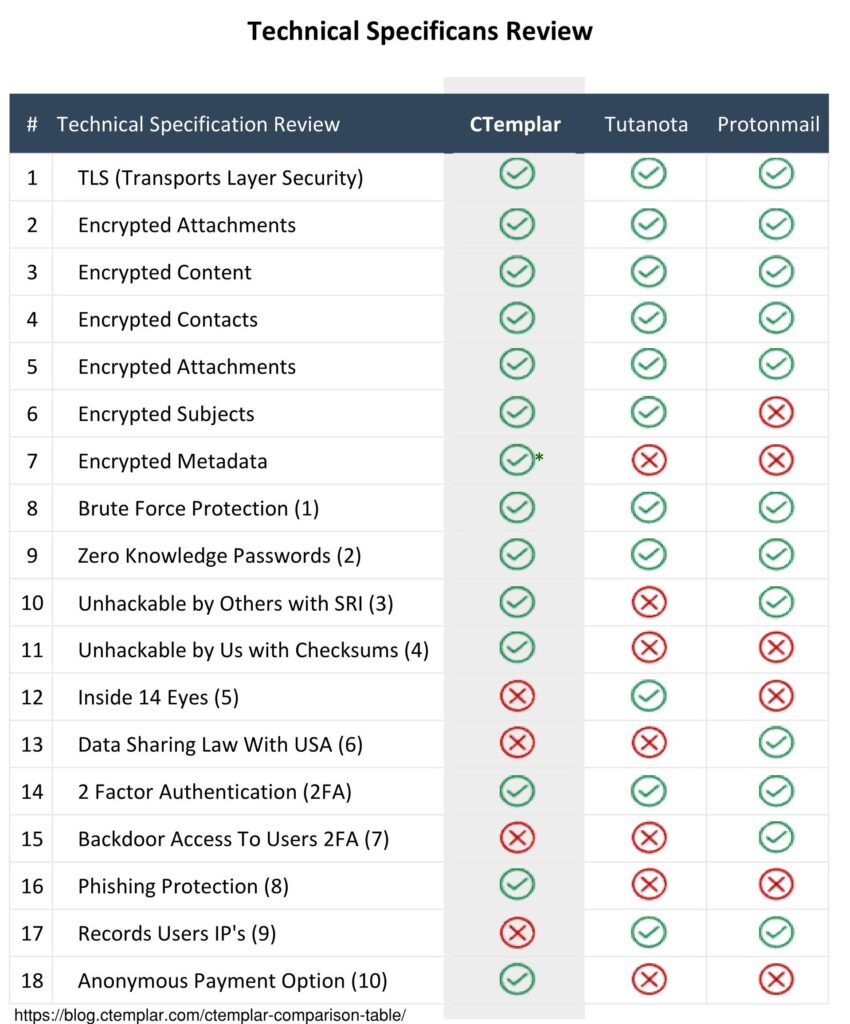Open the blog.ctemplar.com comparison table link
This screenshot has width=850, height=1024.
210,1015
